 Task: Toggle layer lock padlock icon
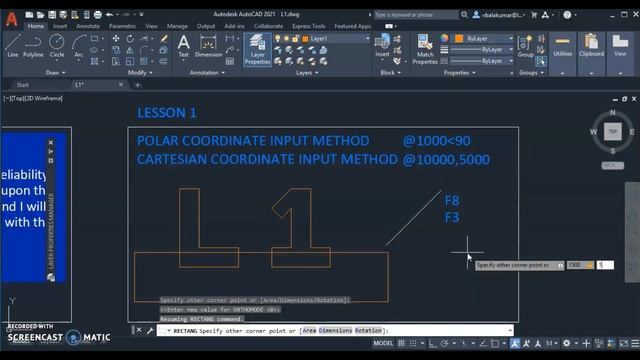[x=296, y=38]
